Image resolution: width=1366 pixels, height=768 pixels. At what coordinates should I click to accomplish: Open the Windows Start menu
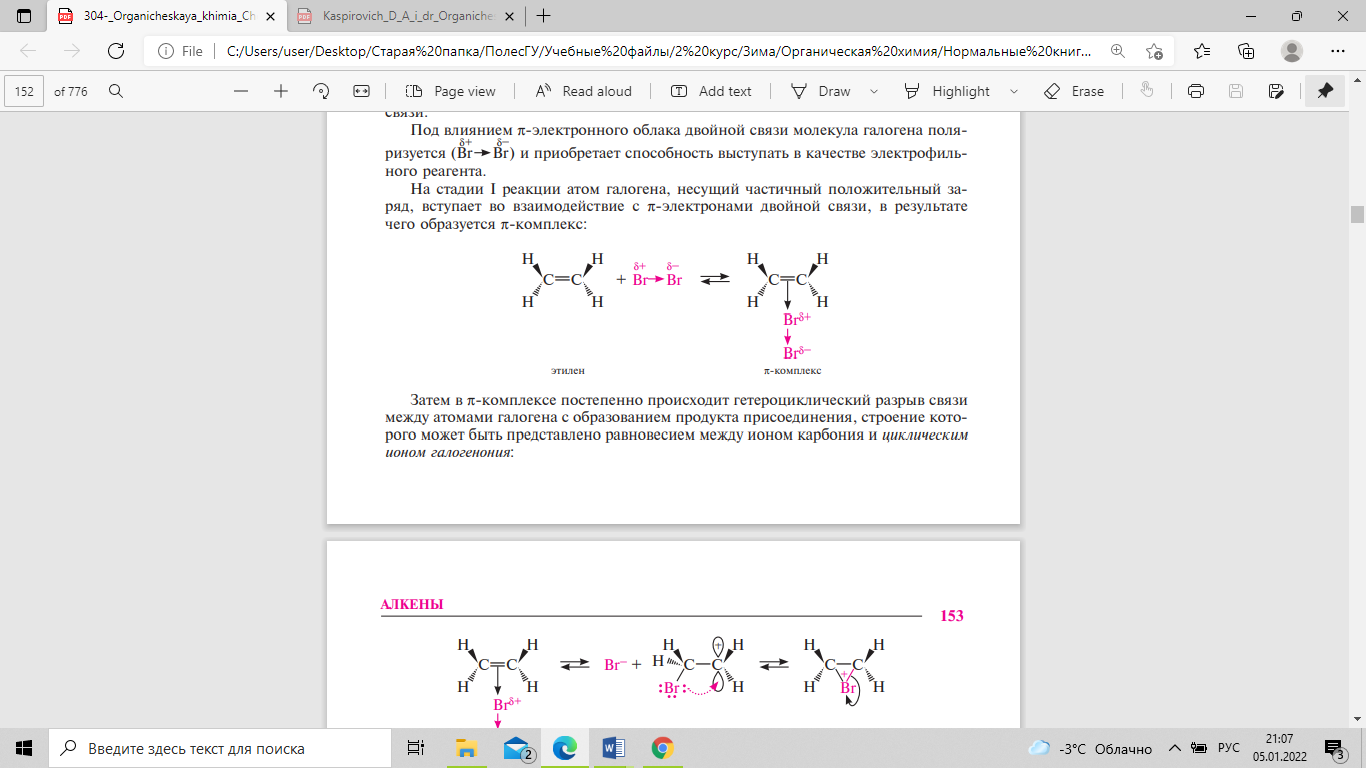click(x=24, y=748)
